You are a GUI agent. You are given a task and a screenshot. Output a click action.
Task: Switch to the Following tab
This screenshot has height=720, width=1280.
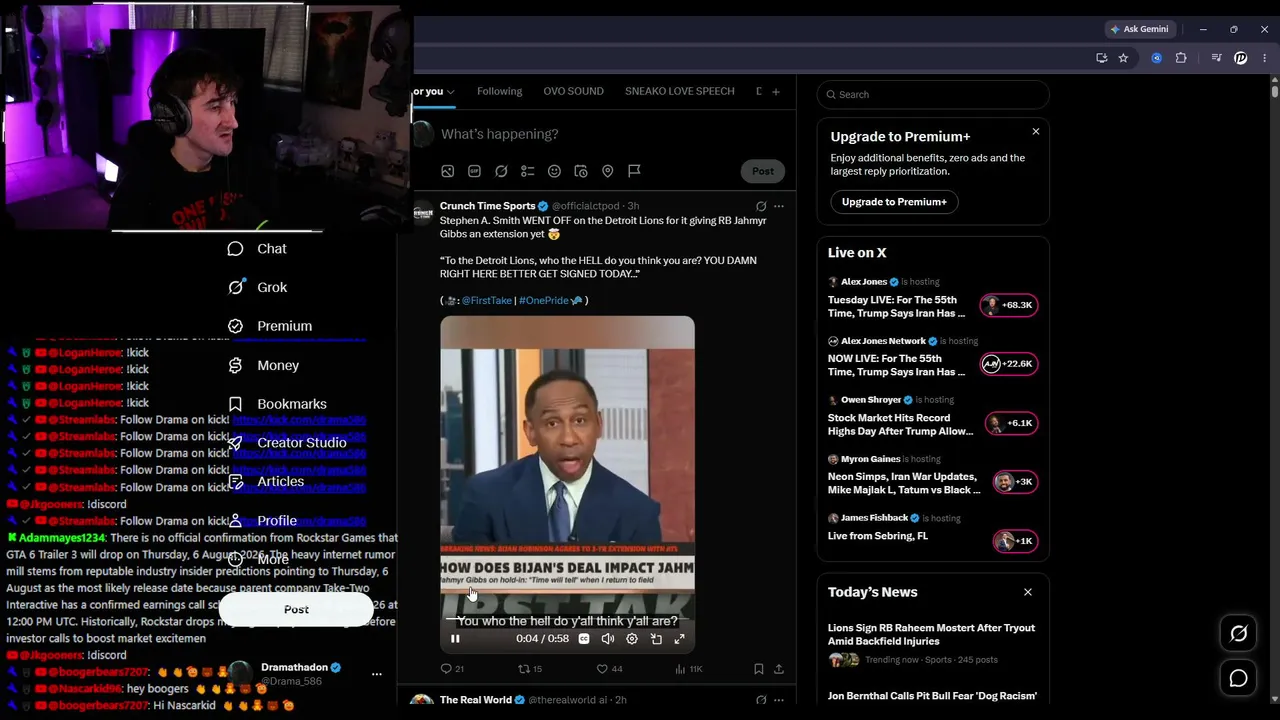(499, 92)
